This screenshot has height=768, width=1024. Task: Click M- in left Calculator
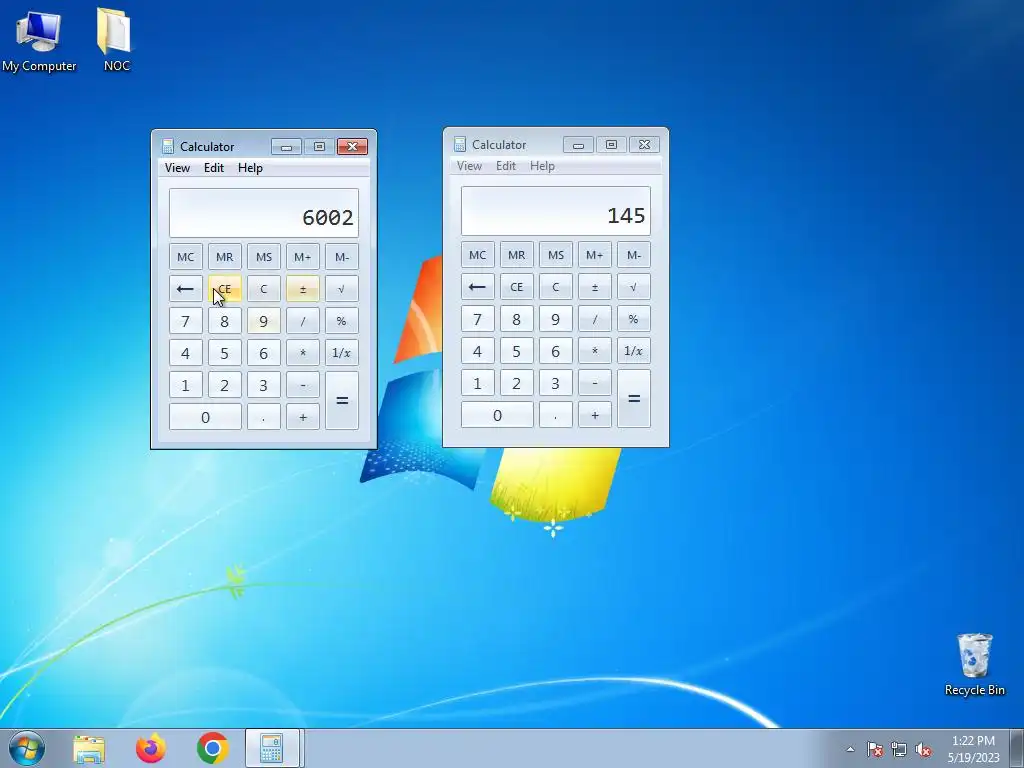pyautogui.click(x=342, y=257)
